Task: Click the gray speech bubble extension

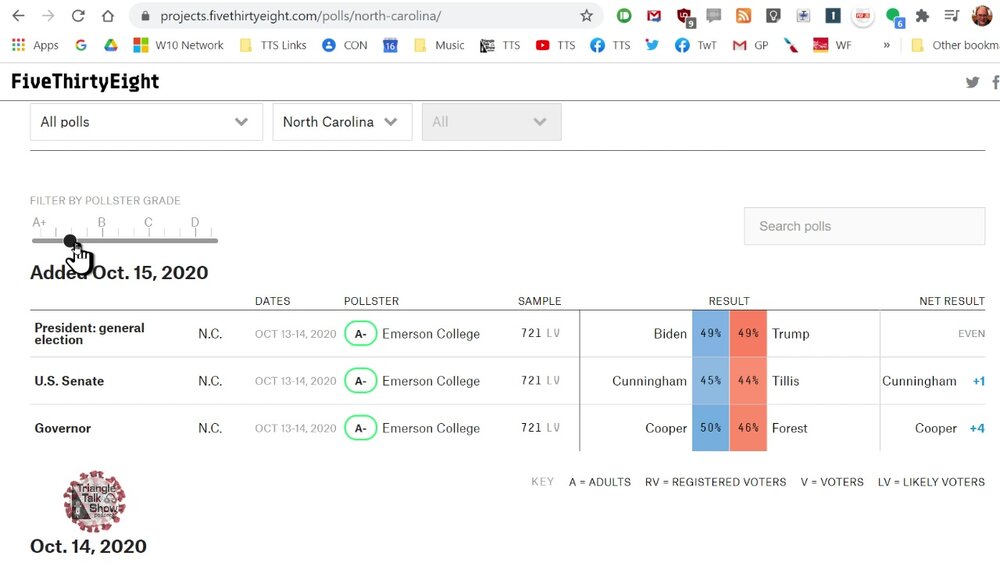Action: point(714,16)
